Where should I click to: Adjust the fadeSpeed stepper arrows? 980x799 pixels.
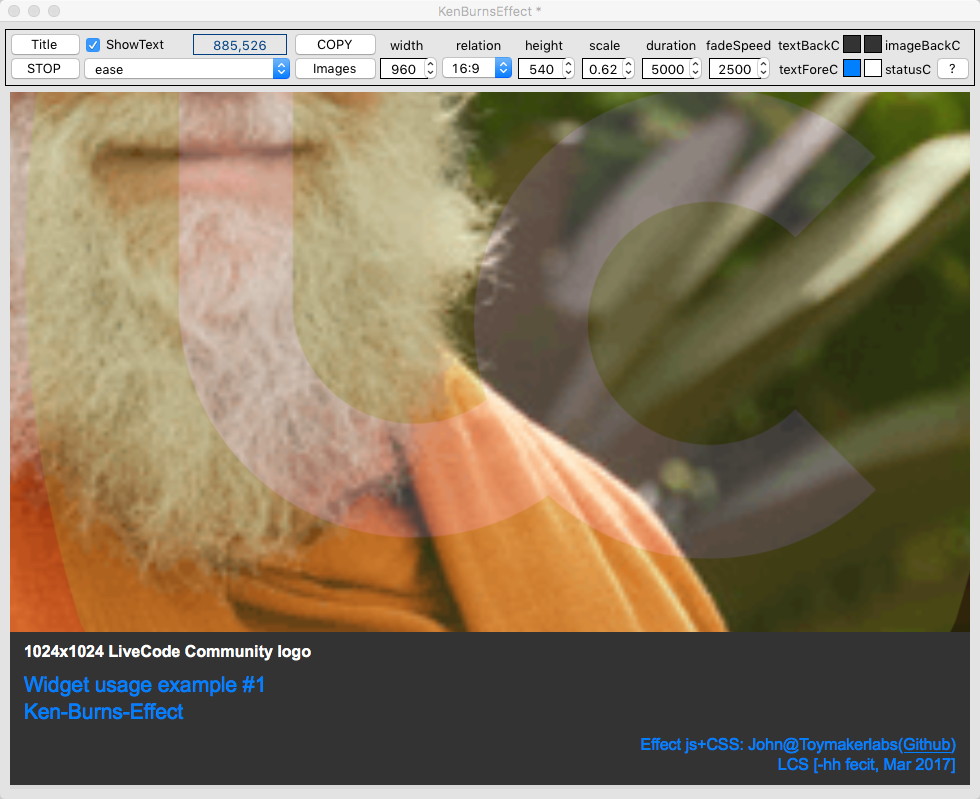(x=763, y=69)
